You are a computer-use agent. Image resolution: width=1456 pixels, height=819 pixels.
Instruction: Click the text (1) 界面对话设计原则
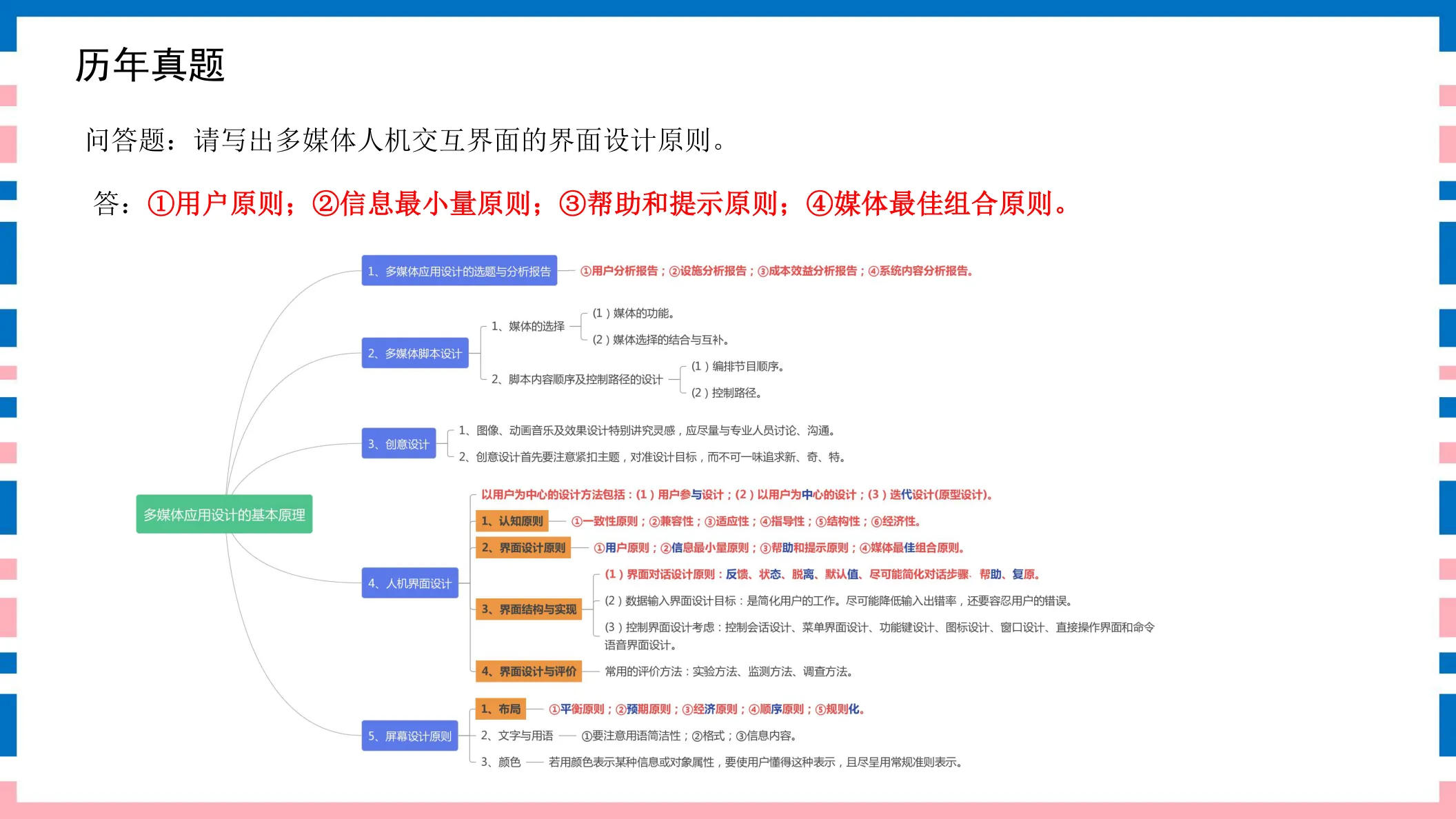[x=822, y=574]
